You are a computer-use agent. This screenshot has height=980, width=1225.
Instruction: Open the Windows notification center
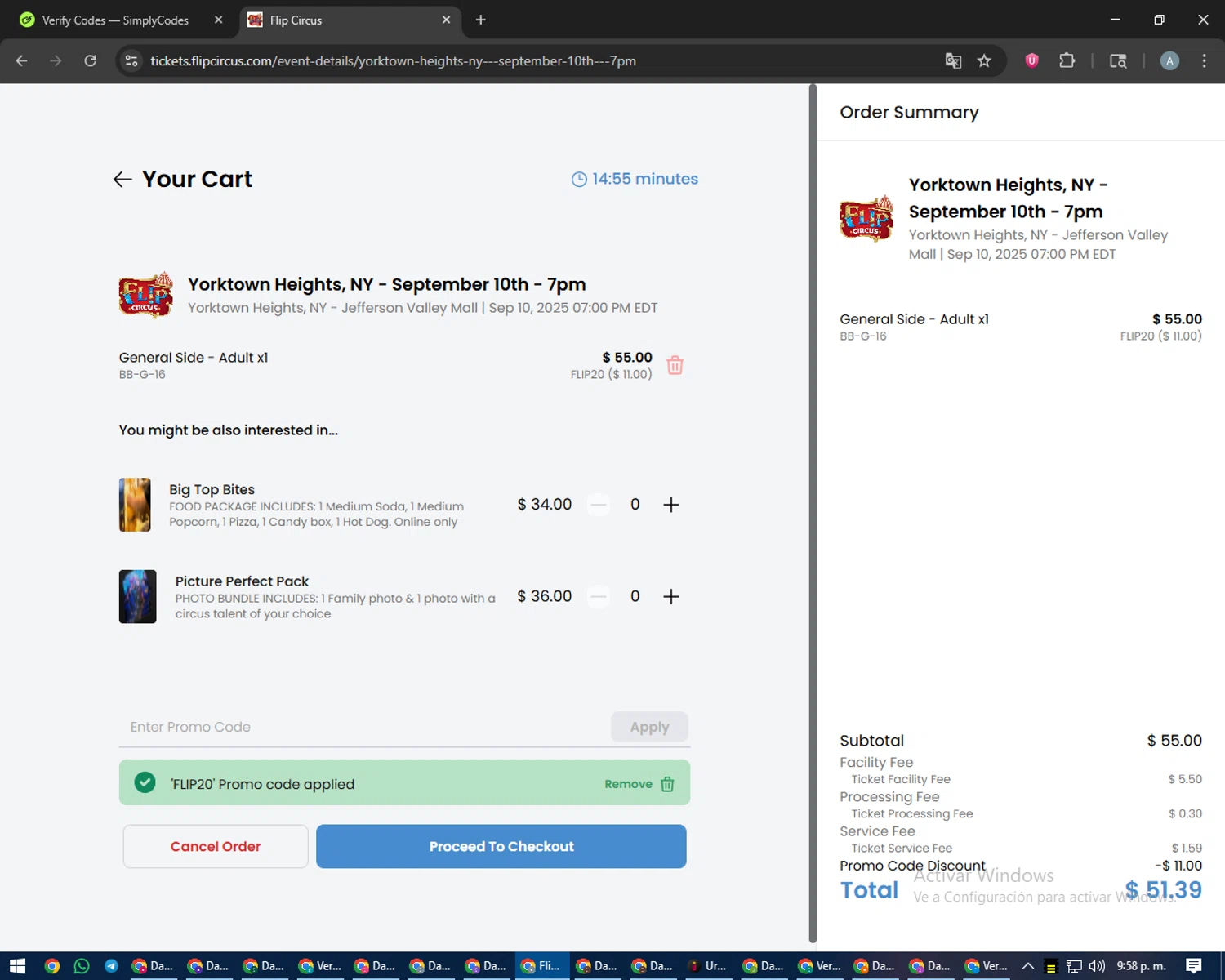(1193, 966)
